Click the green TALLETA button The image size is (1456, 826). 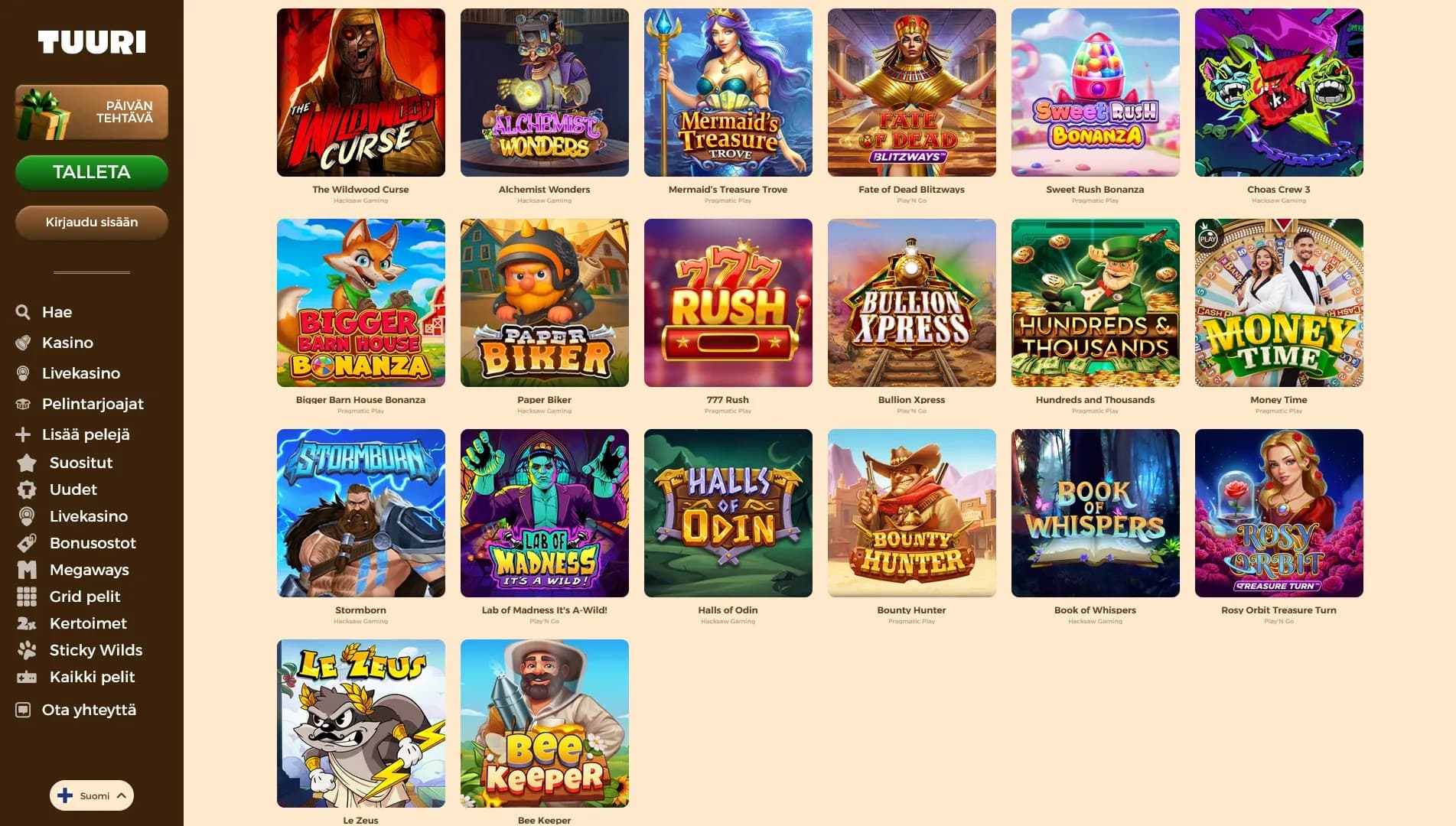[92, 172]
